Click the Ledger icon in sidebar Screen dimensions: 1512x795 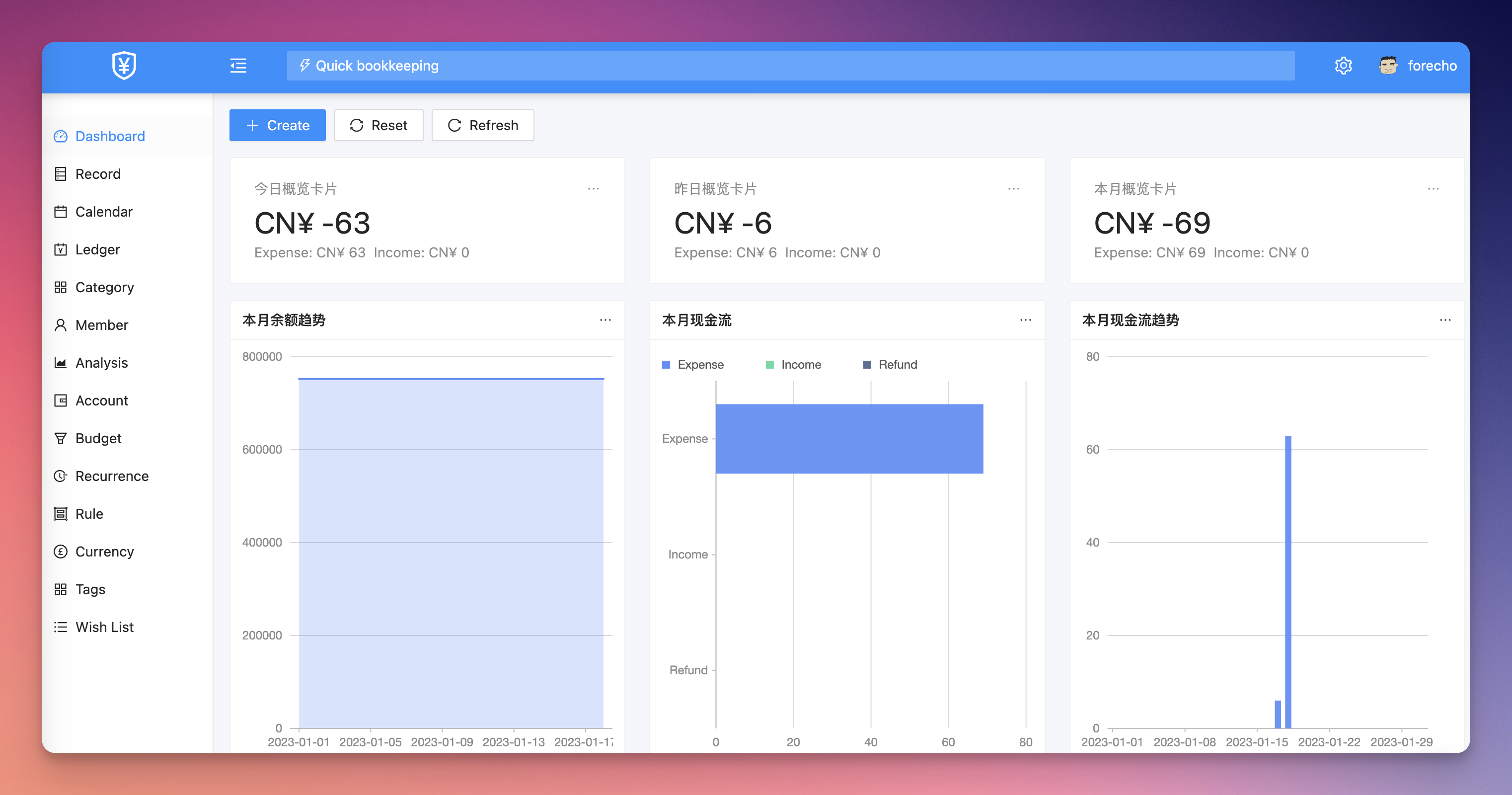tap(61, 249)
